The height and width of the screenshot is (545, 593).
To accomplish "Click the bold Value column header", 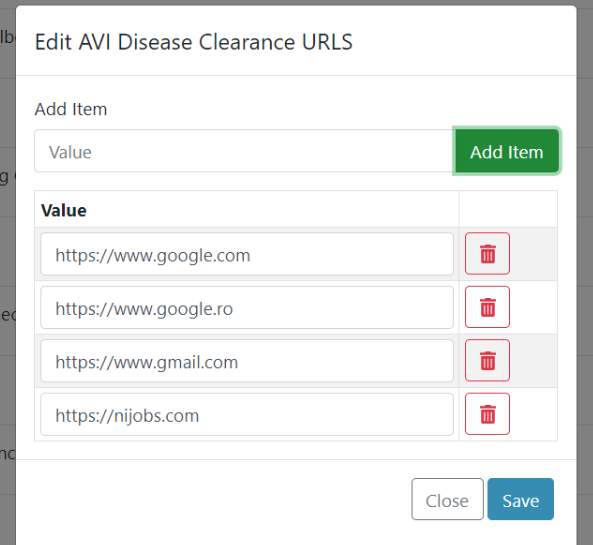I will click(x=64, y=210).
